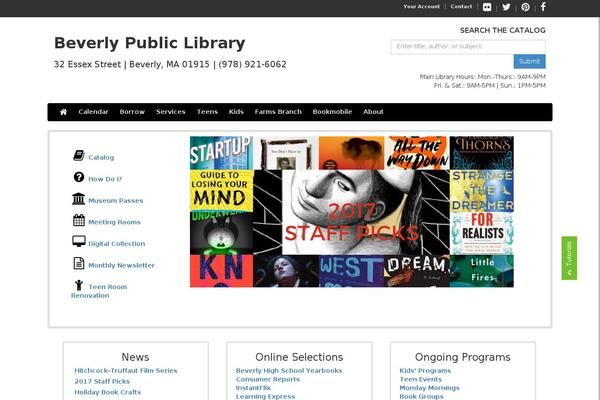Open the Museum Passes link
The image size is (600, 400).
pyautogui.click(x=116, y=201)
